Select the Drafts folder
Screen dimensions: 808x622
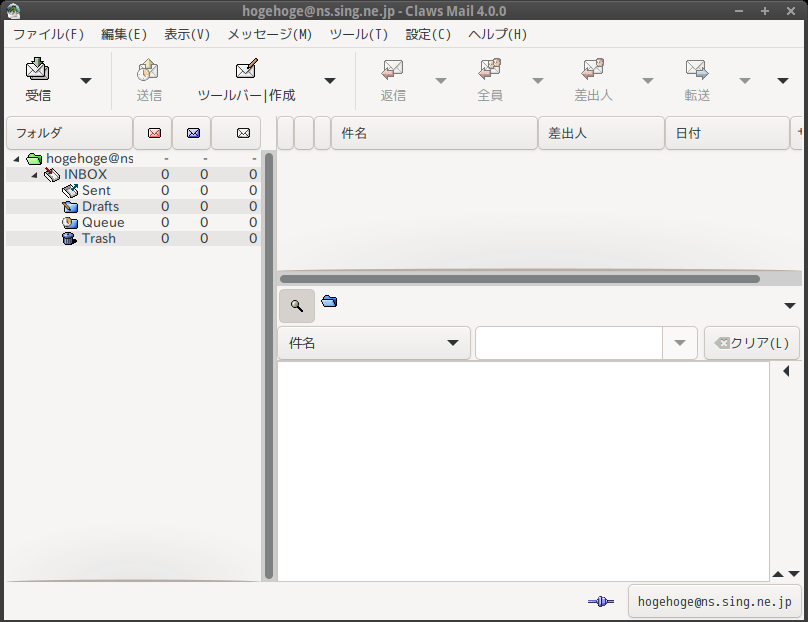point(133,206)
